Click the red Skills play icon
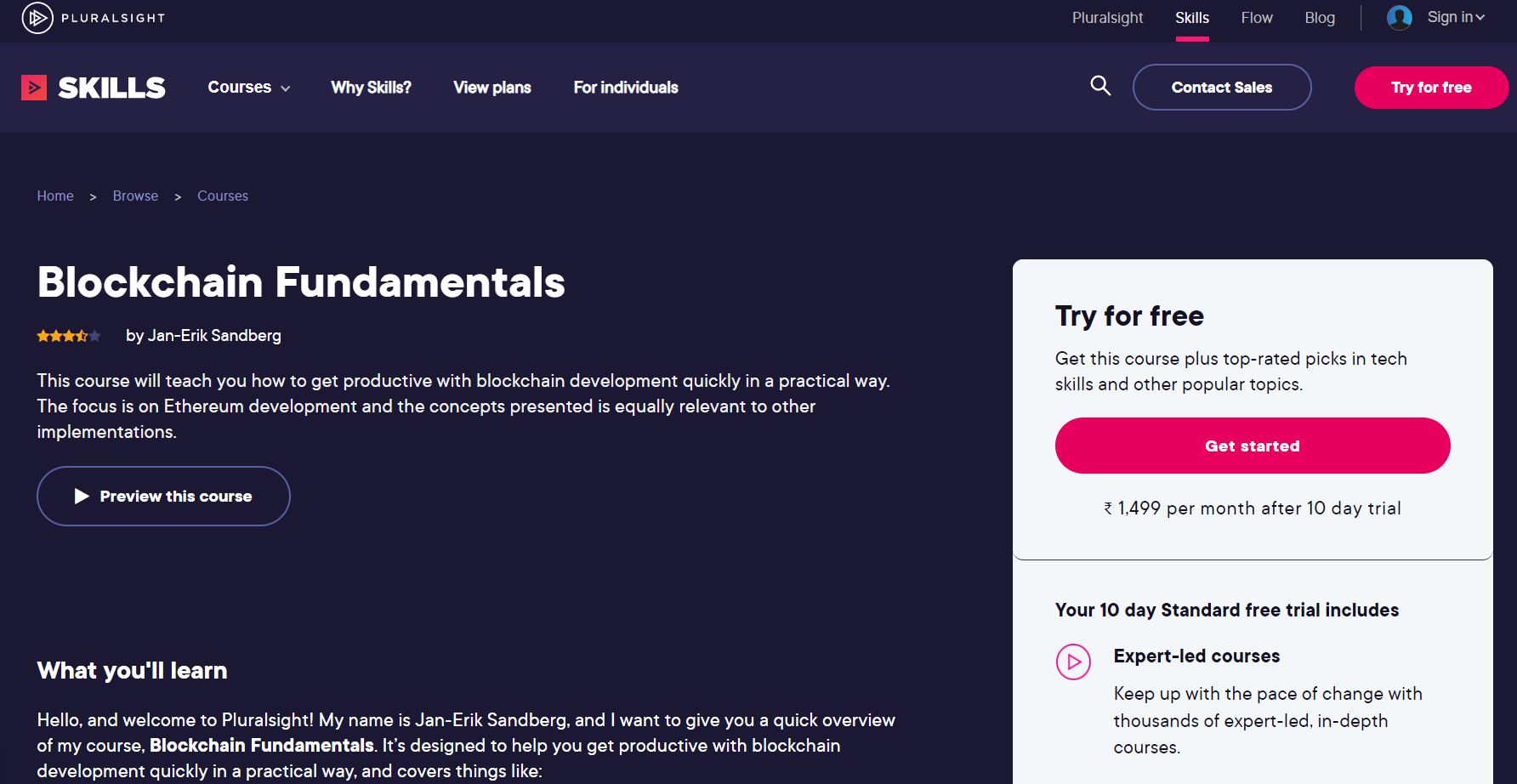 [x=34, y=87]
